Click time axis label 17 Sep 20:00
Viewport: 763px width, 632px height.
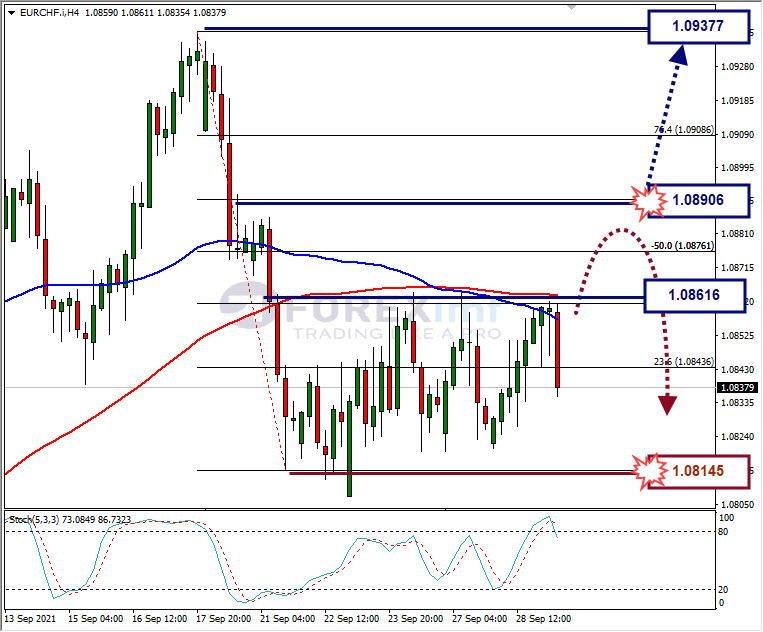coord(224,619)
